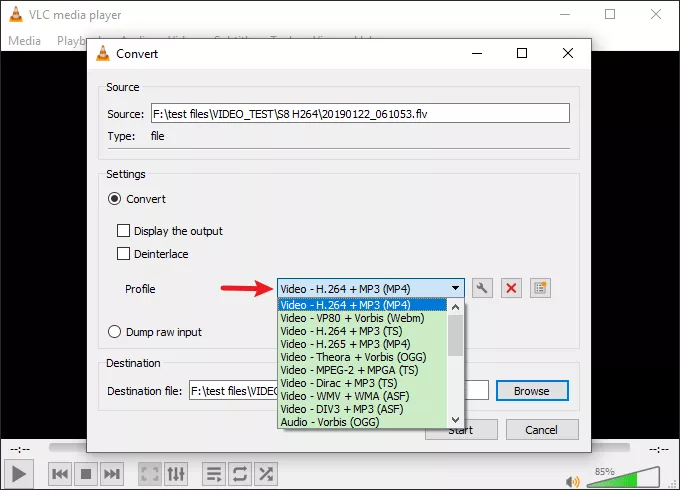
Task: Enable Display the output checkbox
Action: [x=123, y=231]
